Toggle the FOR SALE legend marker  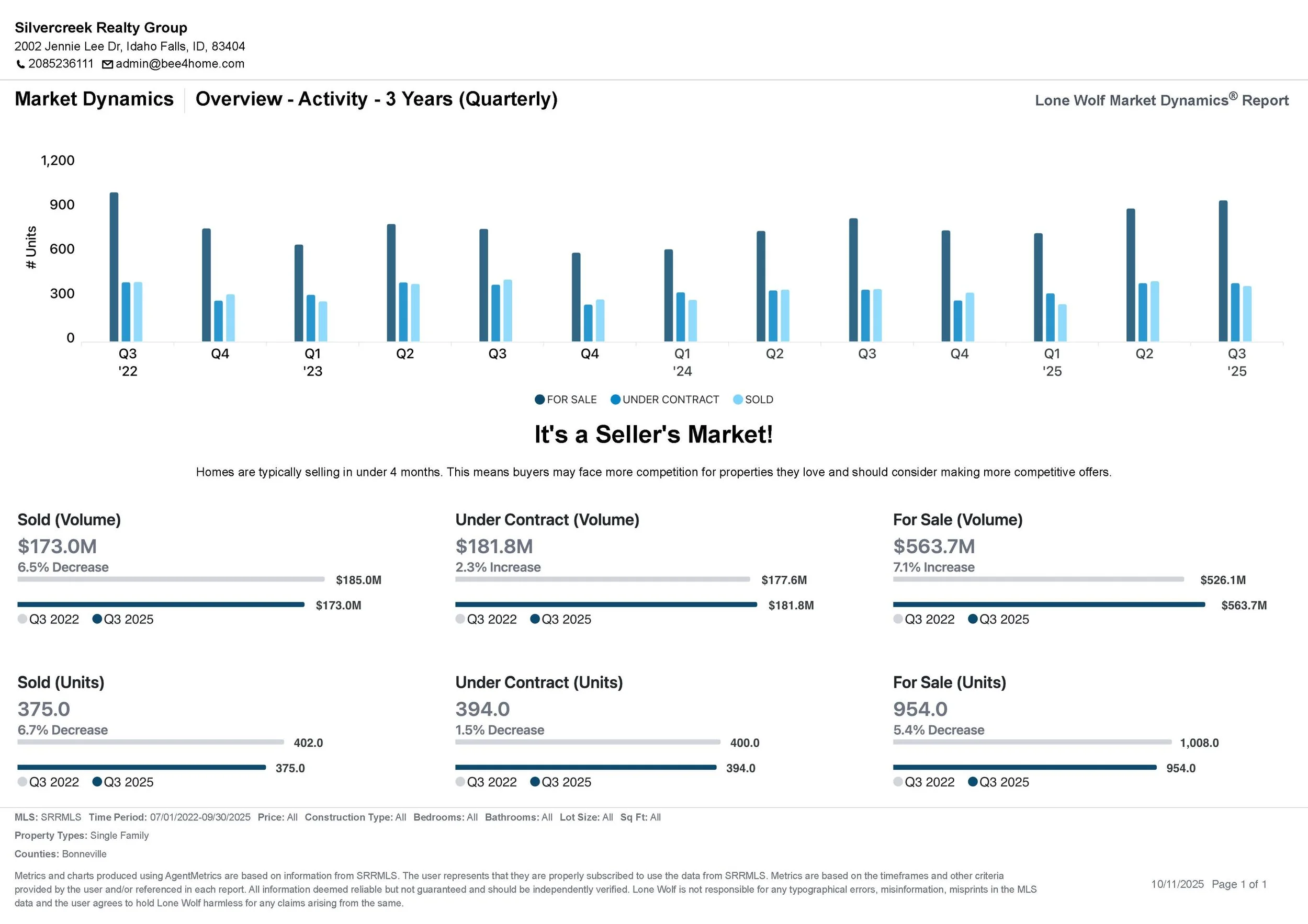pyautogui.click(x=539, y=400)
